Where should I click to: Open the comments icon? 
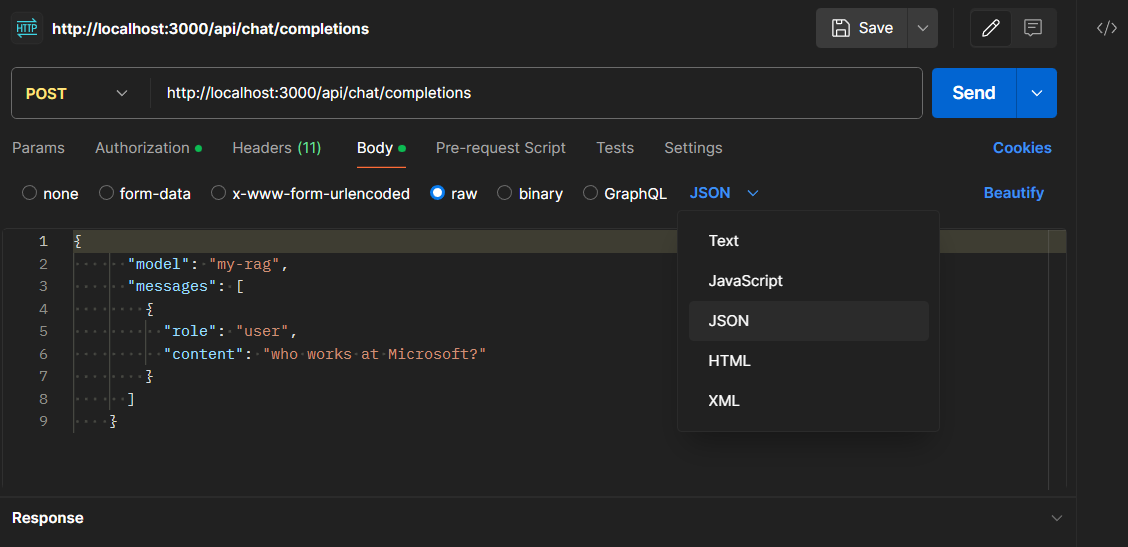[x=1033, y=28]
